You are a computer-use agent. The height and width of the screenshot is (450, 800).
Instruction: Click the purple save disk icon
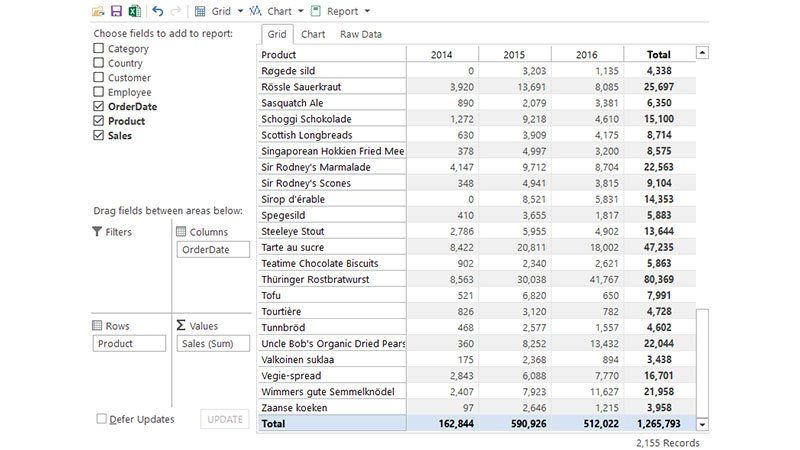116,11
